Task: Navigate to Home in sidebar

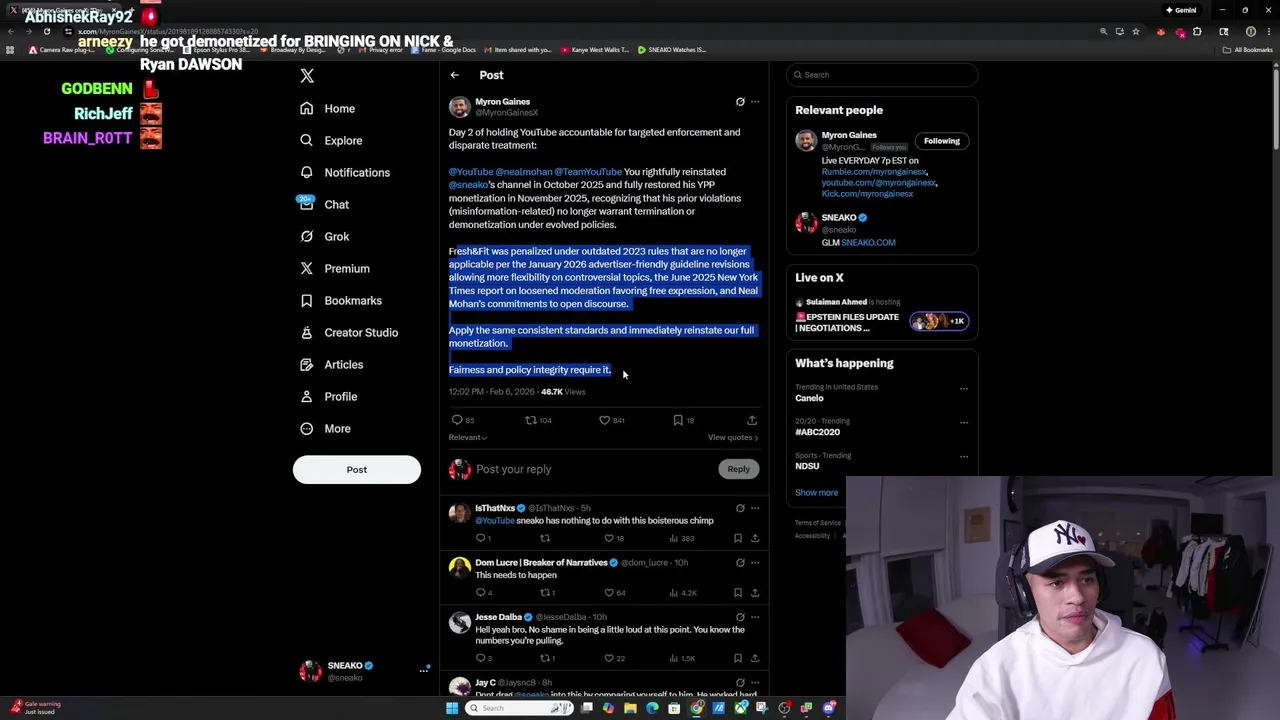Action: (x=327, y=109)
